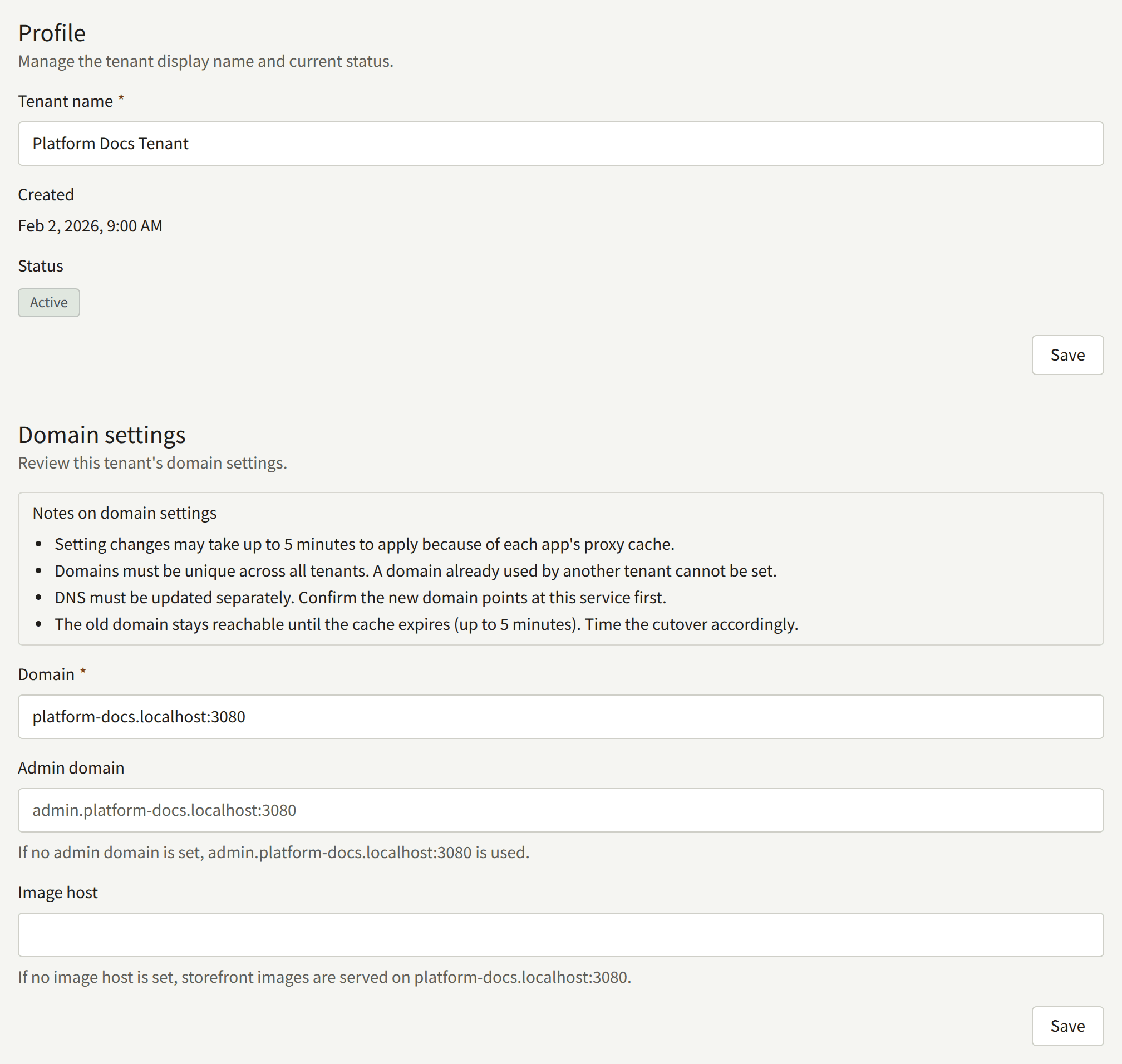
Task: Click the note about old domain staying reachable
Action: coord(426,624)
